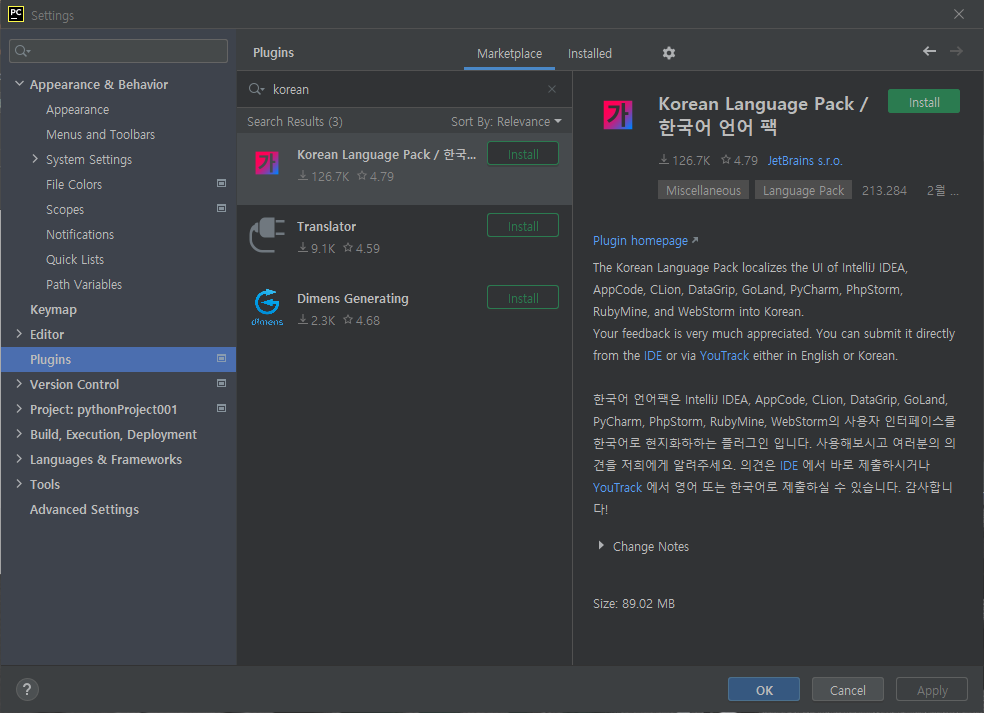Select the Plugins settings item
984x713 pixels.
119,360
